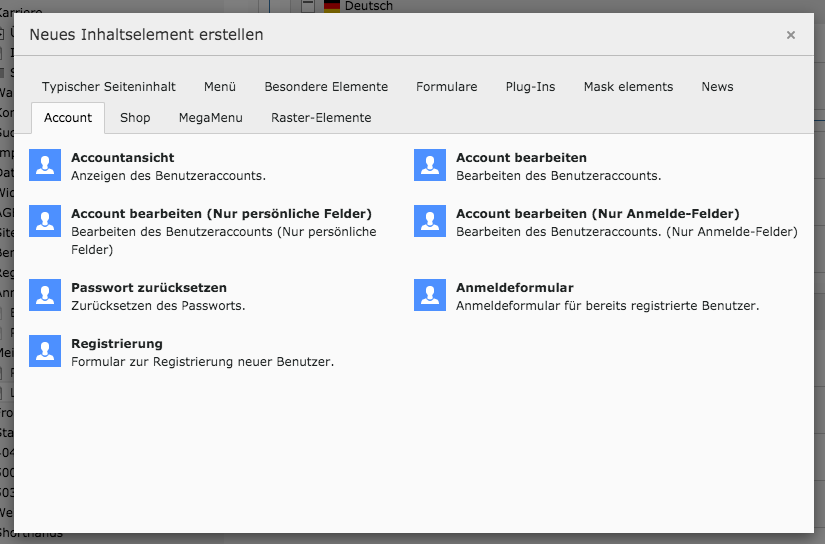Click 'Bearbeiten des Benutzeraccounts.' description text
This screenshot has width=825, height=544.
(559, 176)
